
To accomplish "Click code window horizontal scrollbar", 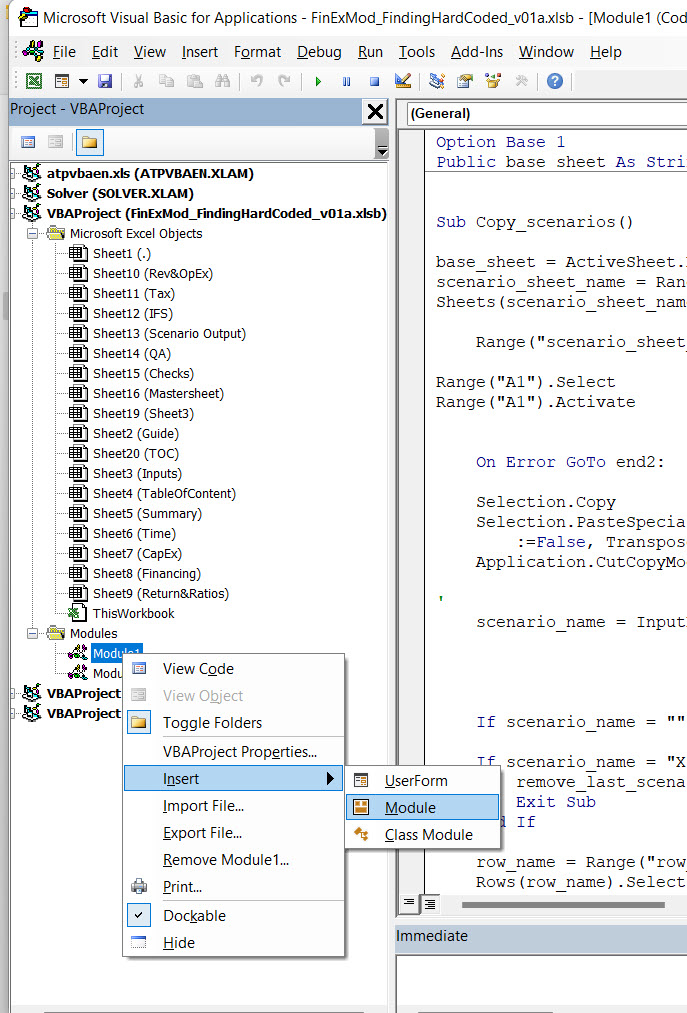I will pos(563,904).
